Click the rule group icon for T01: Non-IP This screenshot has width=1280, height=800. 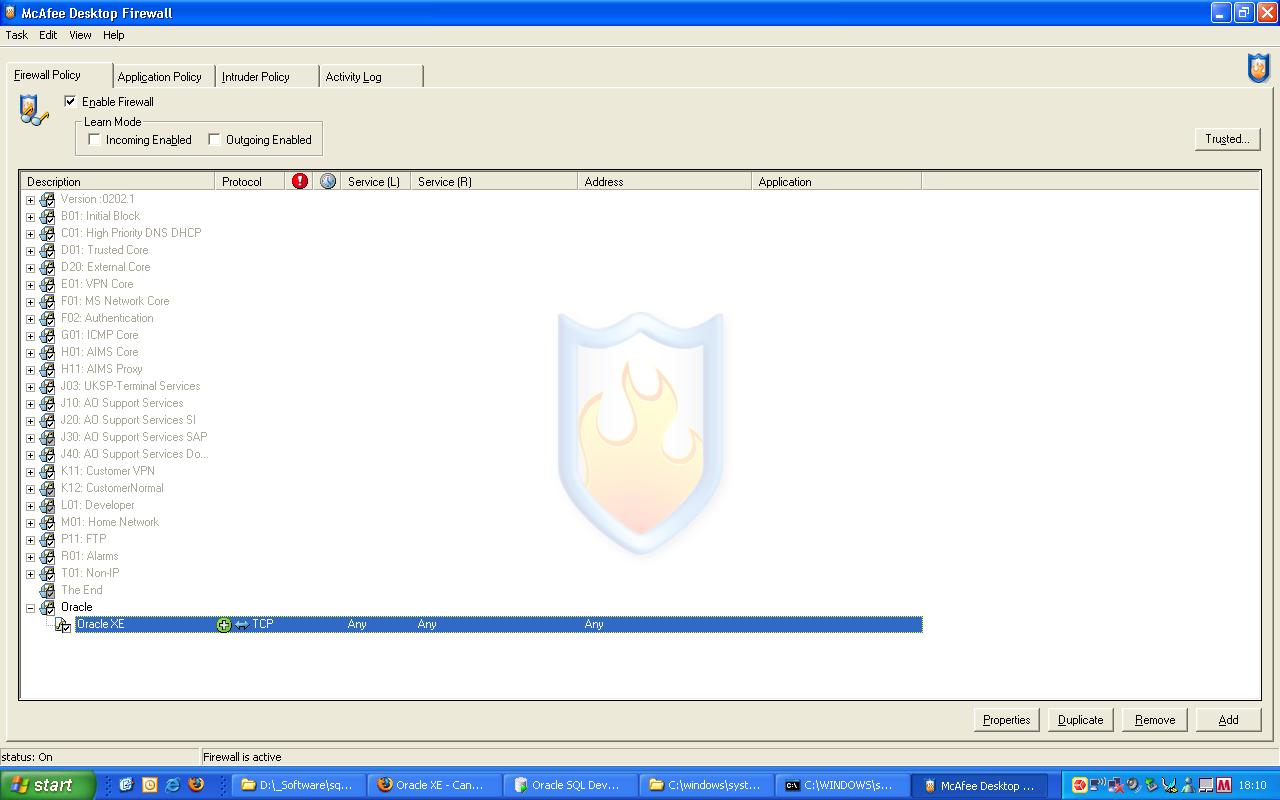coord(47,573)
